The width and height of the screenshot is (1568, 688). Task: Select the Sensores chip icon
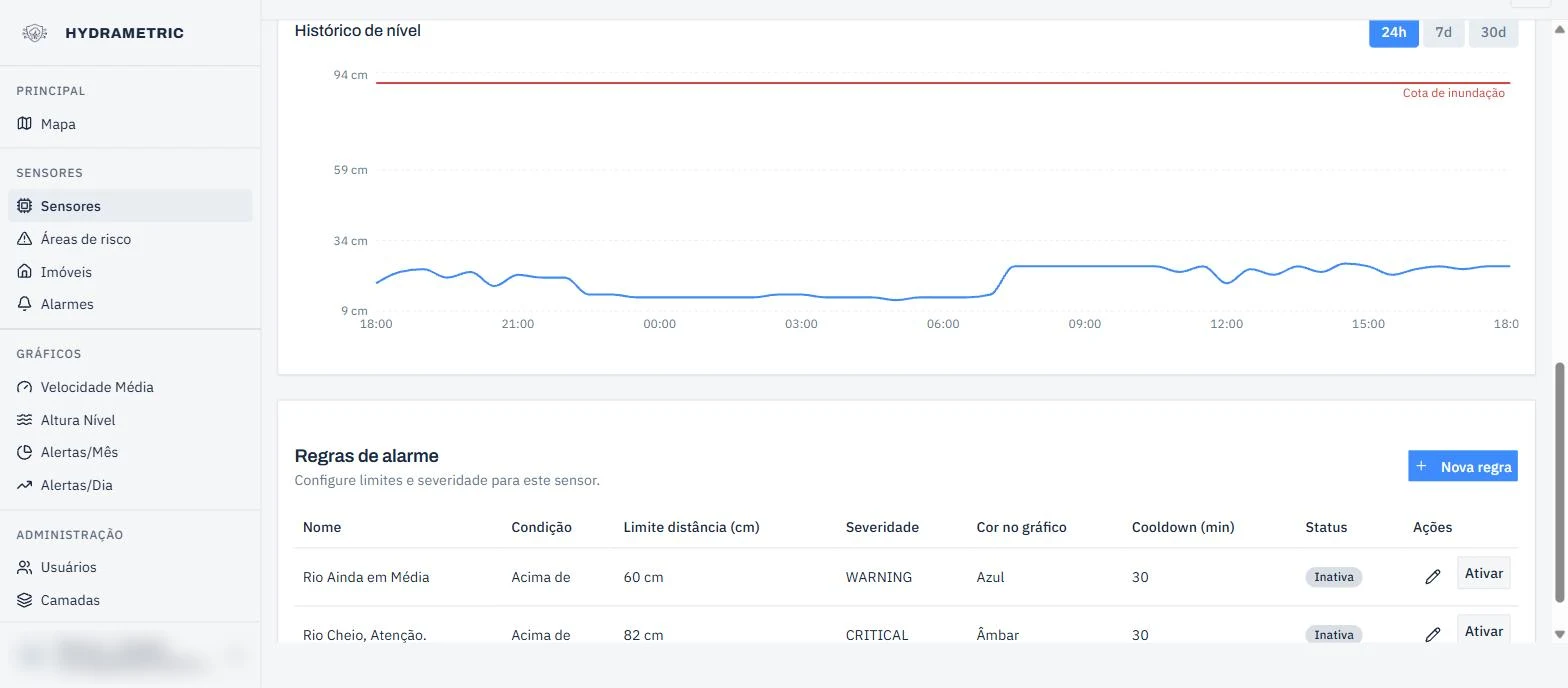pos(25,206)
